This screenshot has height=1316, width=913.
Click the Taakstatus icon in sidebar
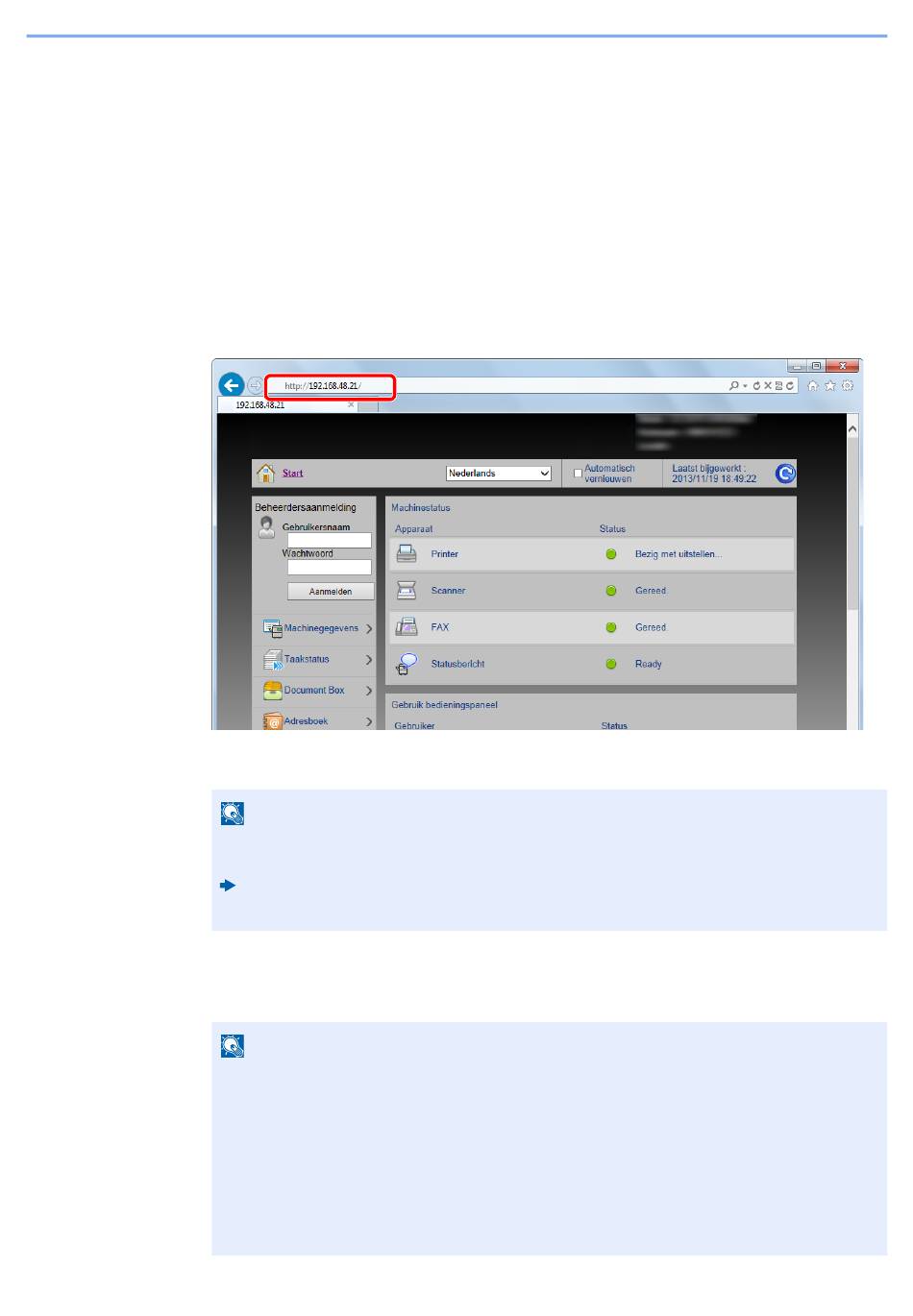(273, 660)
